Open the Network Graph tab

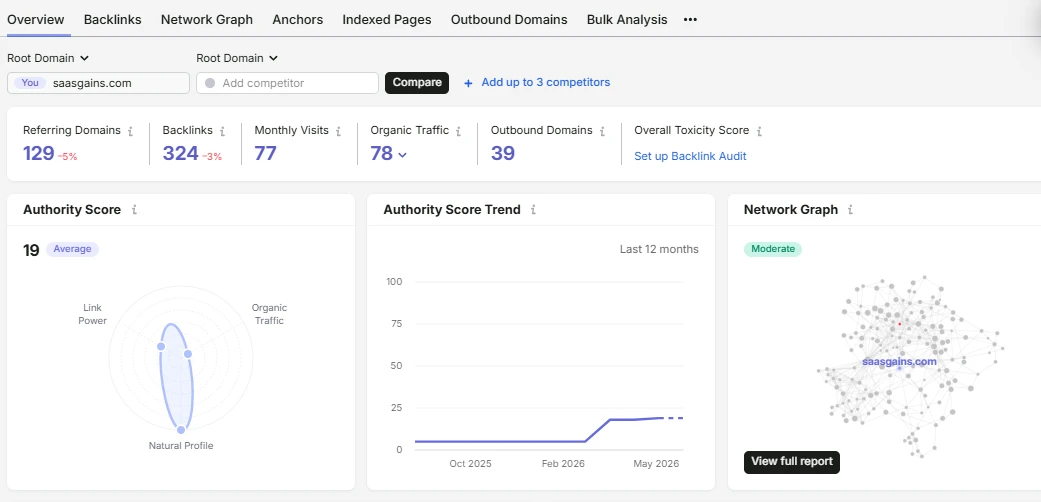pyautogui.click(x=206, y=19)
